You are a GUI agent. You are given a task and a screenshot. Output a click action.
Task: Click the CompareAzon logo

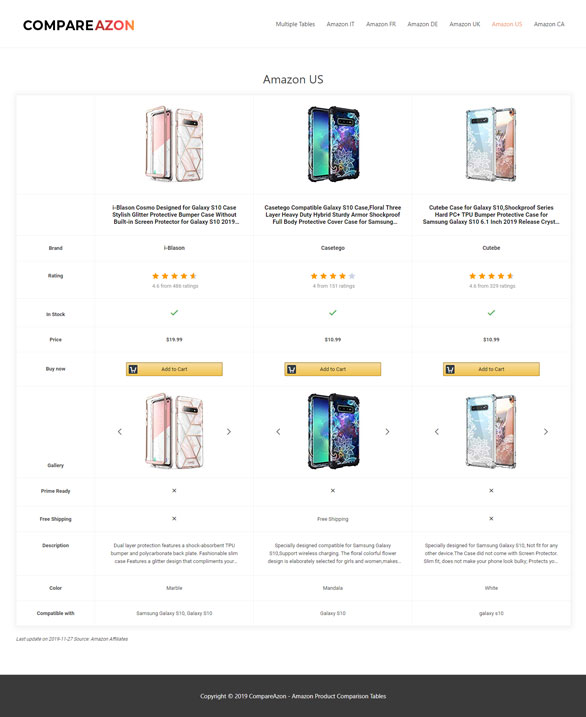[x=79, y=25]
